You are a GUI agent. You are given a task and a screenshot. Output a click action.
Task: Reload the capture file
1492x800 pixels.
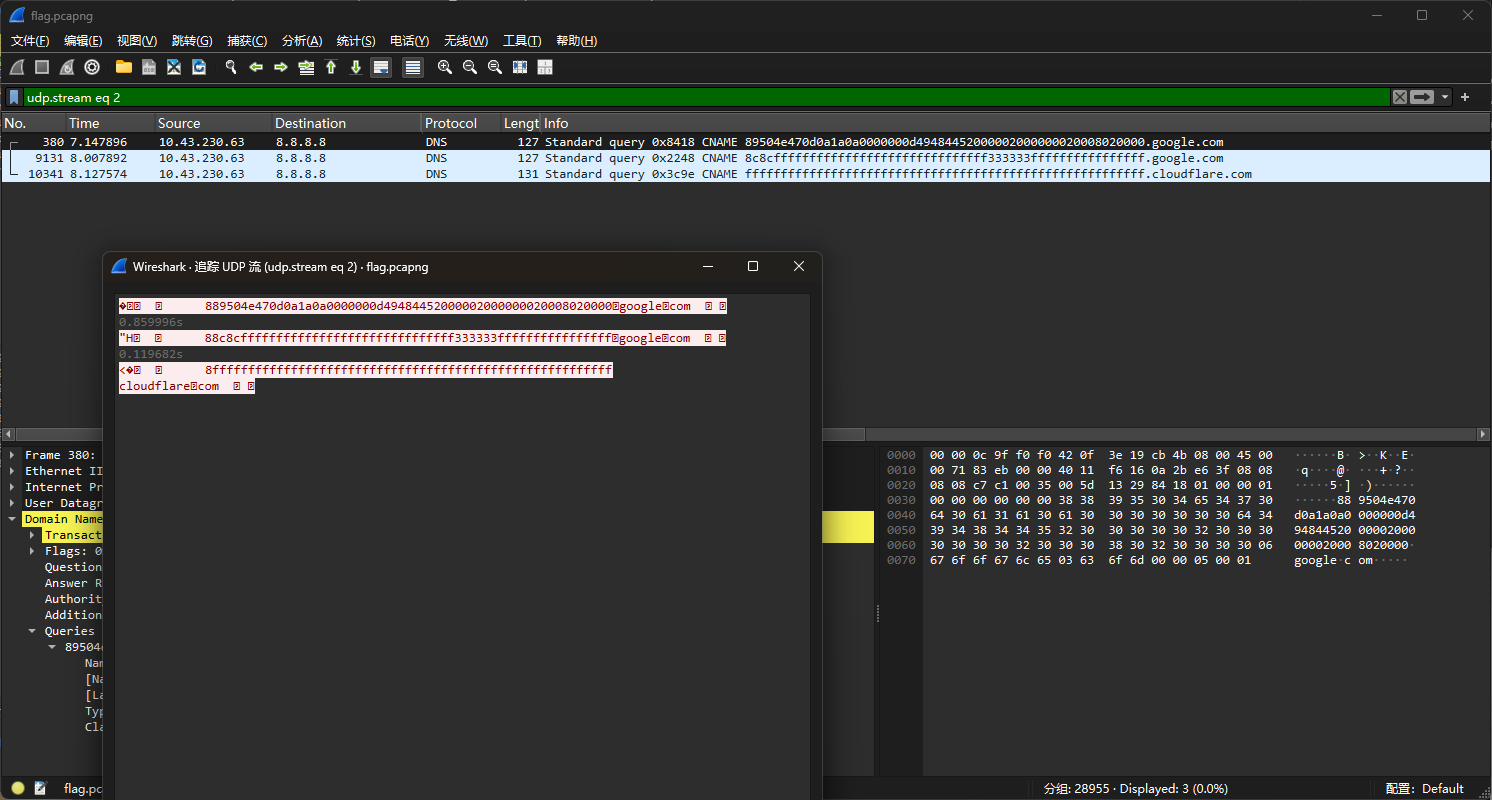click(199, 67)
